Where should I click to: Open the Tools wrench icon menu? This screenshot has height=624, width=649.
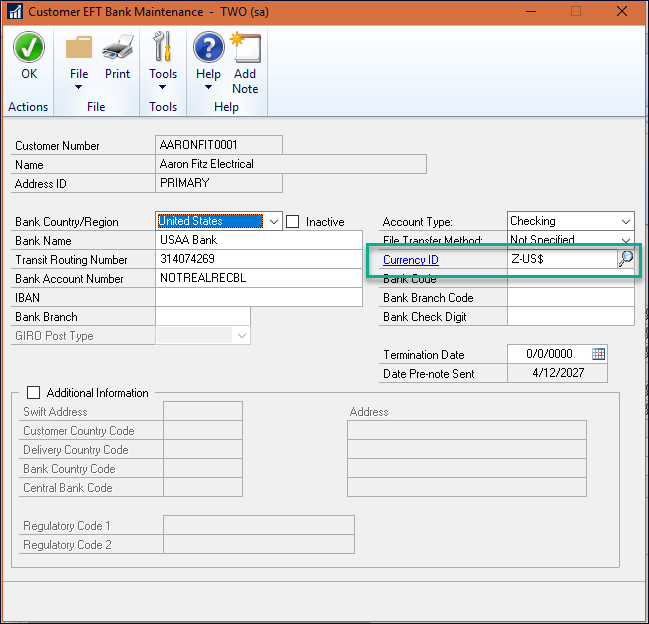[x=162, y=46]
